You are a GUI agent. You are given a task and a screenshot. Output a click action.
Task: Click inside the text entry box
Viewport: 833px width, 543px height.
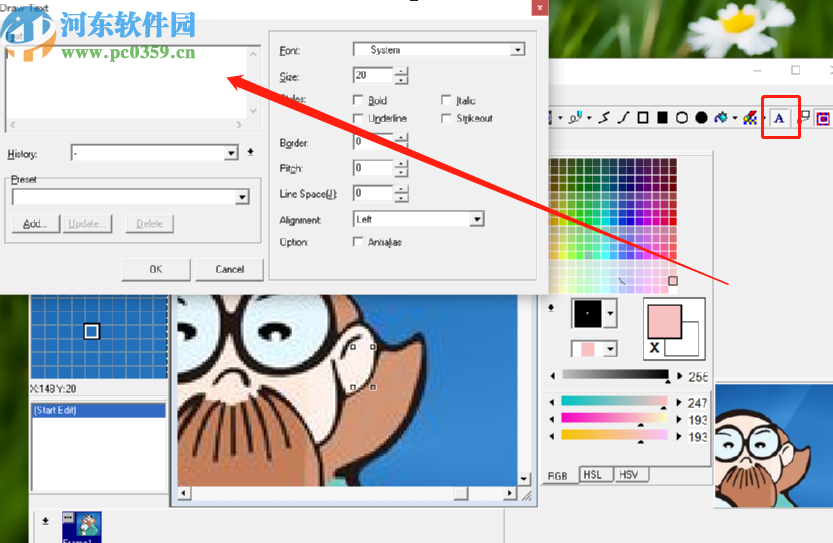pos(126,82)
